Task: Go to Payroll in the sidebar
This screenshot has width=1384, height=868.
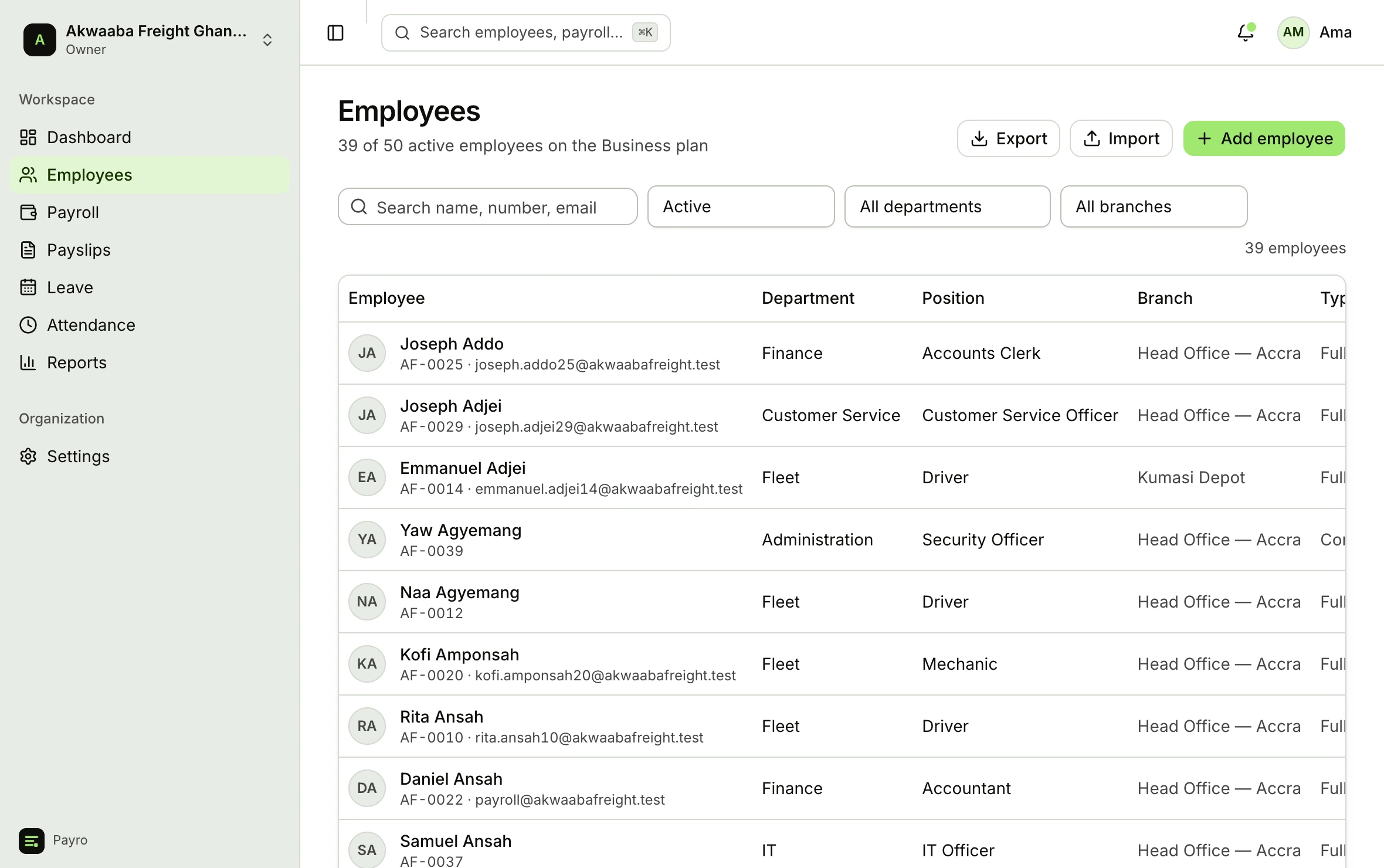Action: 150,212
